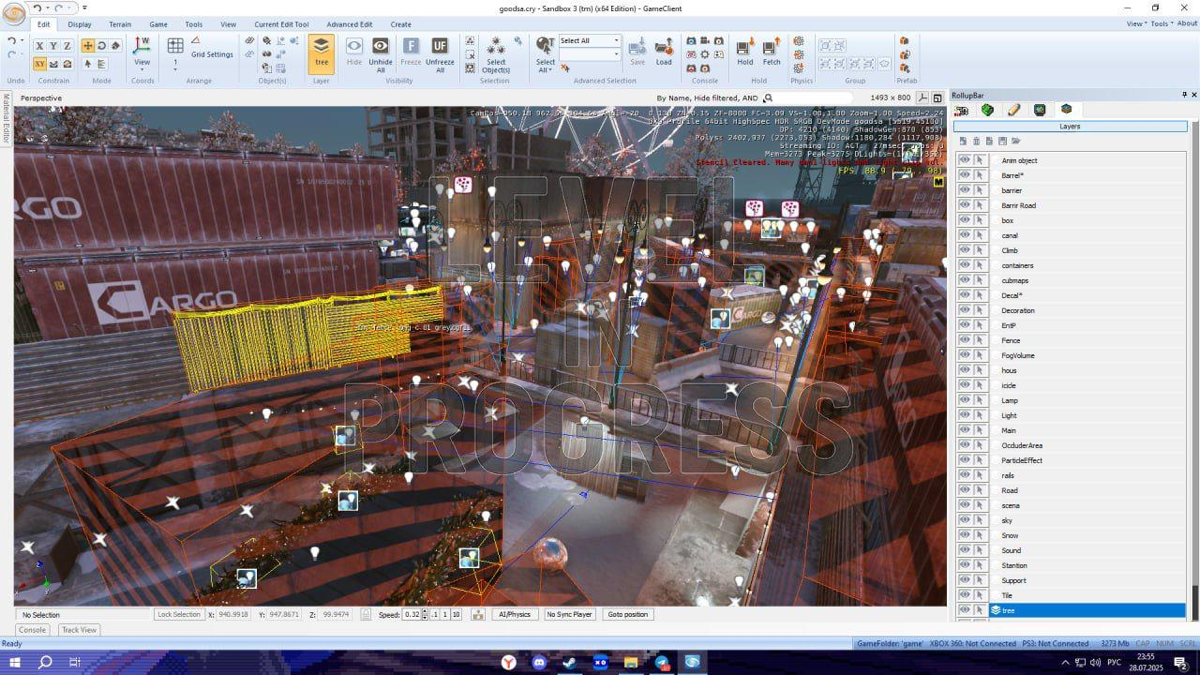Click the Hide visibility button
This screenshot has width=1200, height=675.
pos(354,53)
